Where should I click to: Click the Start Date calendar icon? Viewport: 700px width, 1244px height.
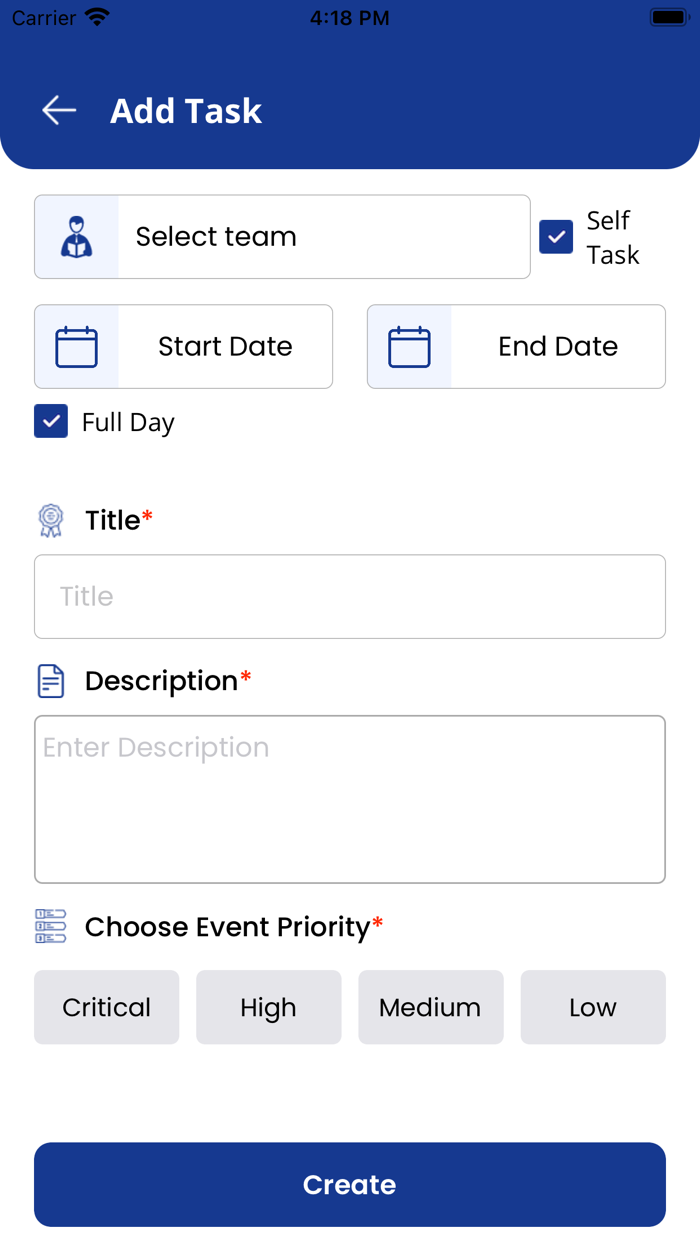(77, 347)
